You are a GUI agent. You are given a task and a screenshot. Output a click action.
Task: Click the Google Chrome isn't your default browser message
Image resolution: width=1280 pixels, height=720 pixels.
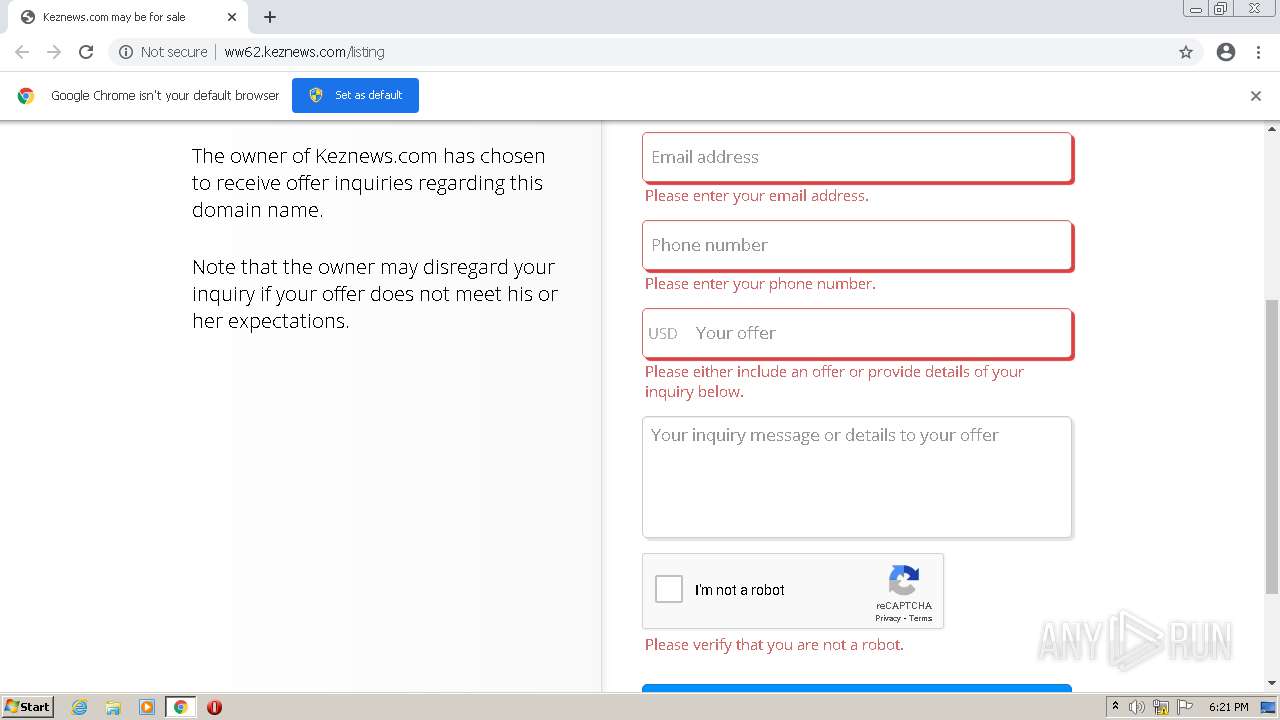165,96
